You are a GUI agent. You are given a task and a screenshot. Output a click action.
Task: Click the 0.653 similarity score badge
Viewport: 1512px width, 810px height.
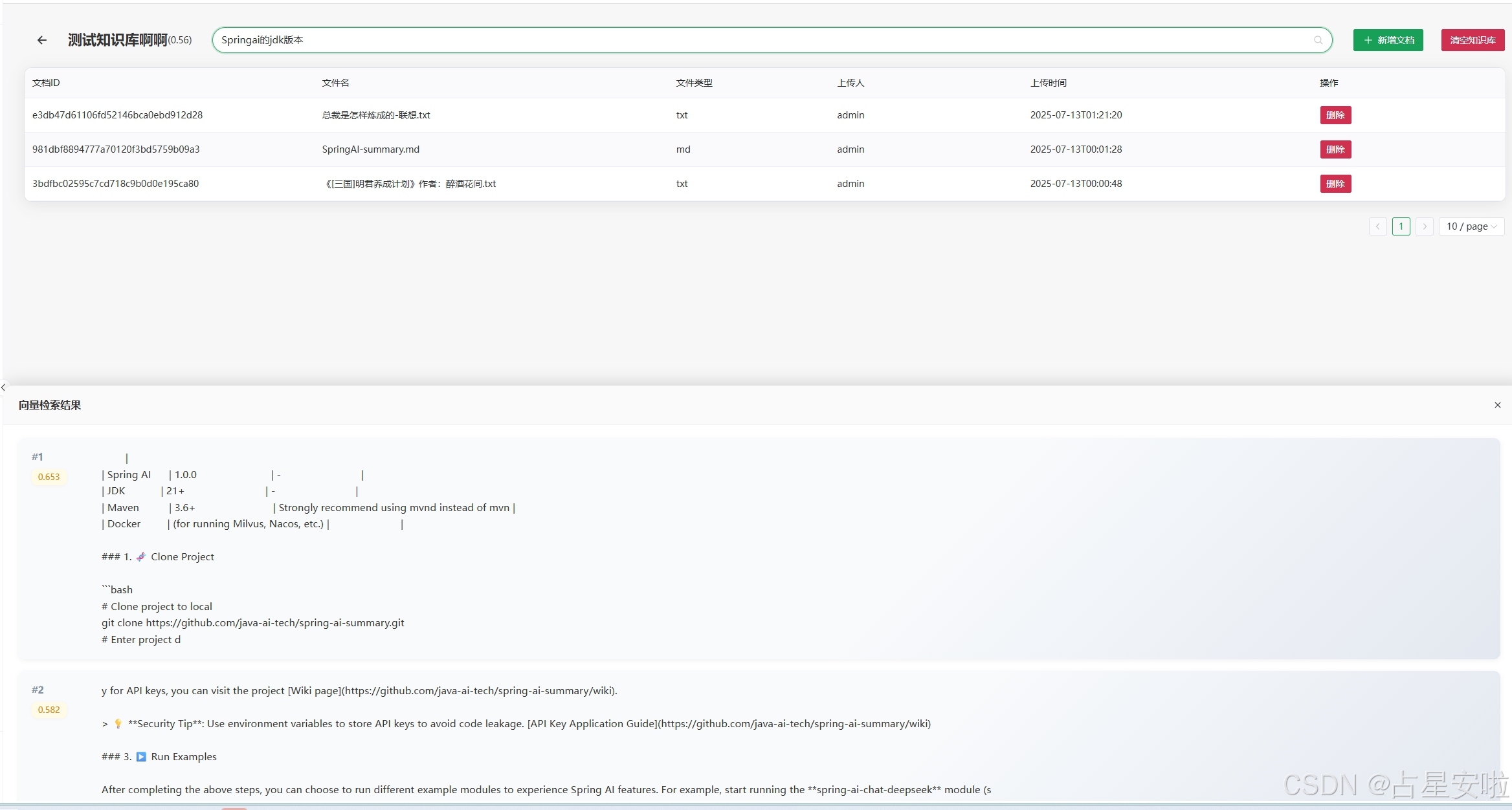[x=49, y=477]
